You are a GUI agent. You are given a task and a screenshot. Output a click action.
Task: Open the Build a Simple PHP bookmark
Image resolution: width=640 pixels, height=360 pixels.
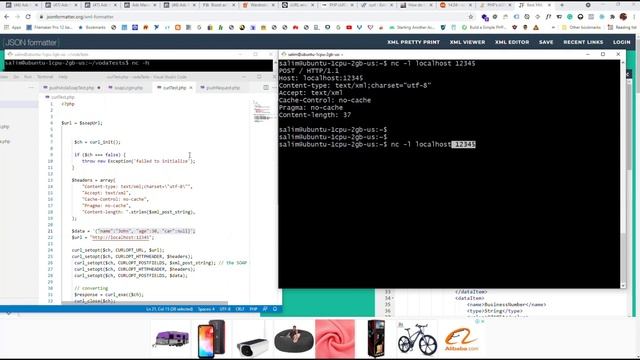pyautogui.click(x=484, y=27)
